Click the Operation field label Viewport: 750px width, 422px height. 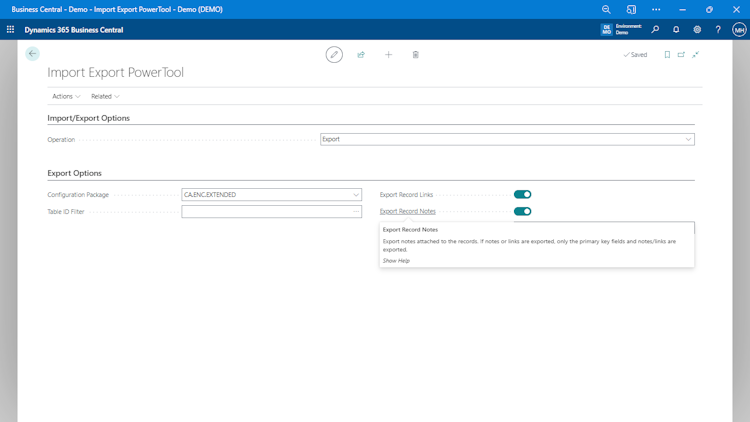click(61, 140)
